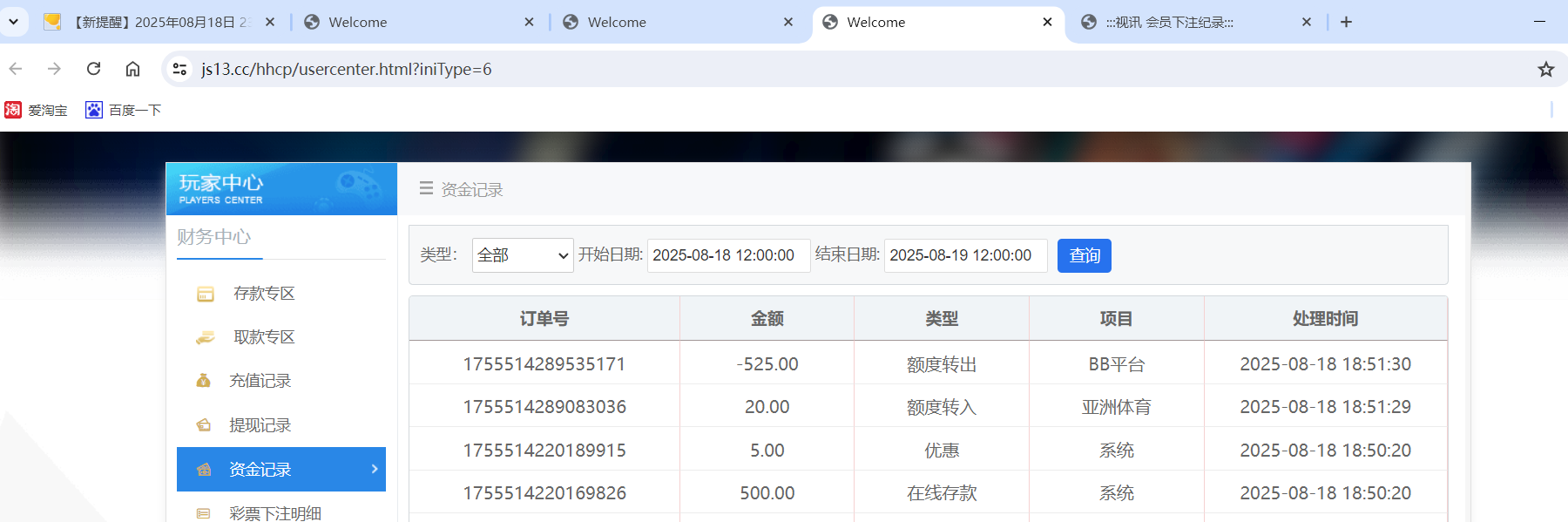Open the tab search dropdown arrow
Screen dimensions: 1568x522
pyautogui.click(x=14, y=22)
